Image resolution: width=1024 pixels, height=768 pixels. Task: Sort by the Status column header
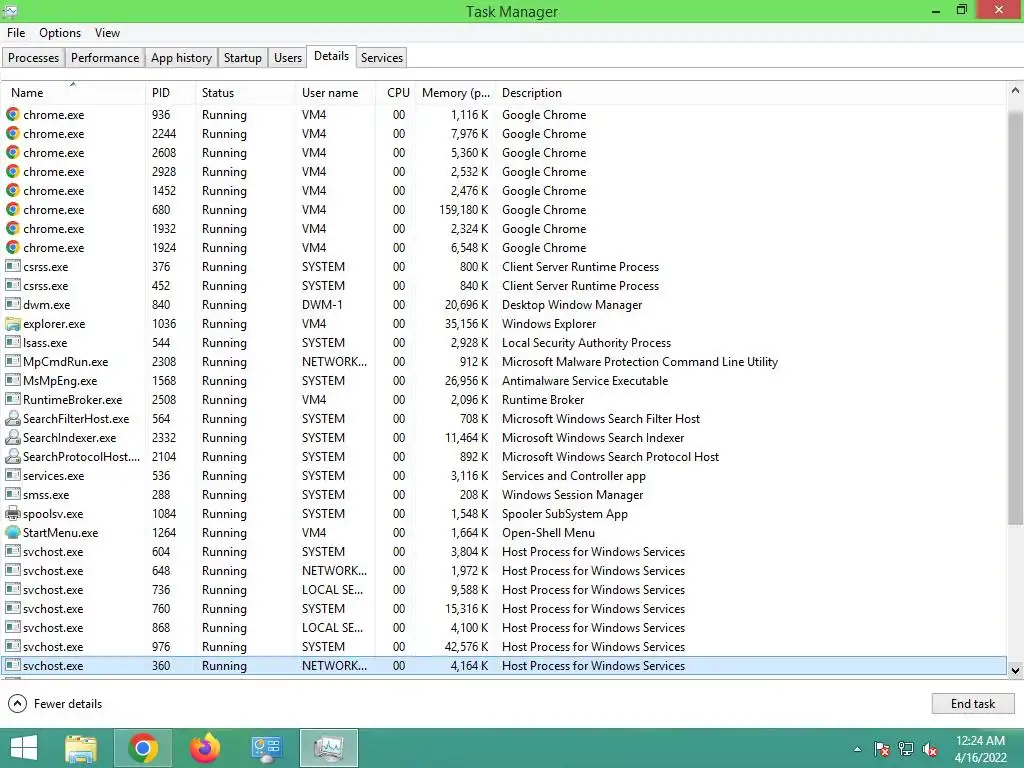(x=246, y=93)
